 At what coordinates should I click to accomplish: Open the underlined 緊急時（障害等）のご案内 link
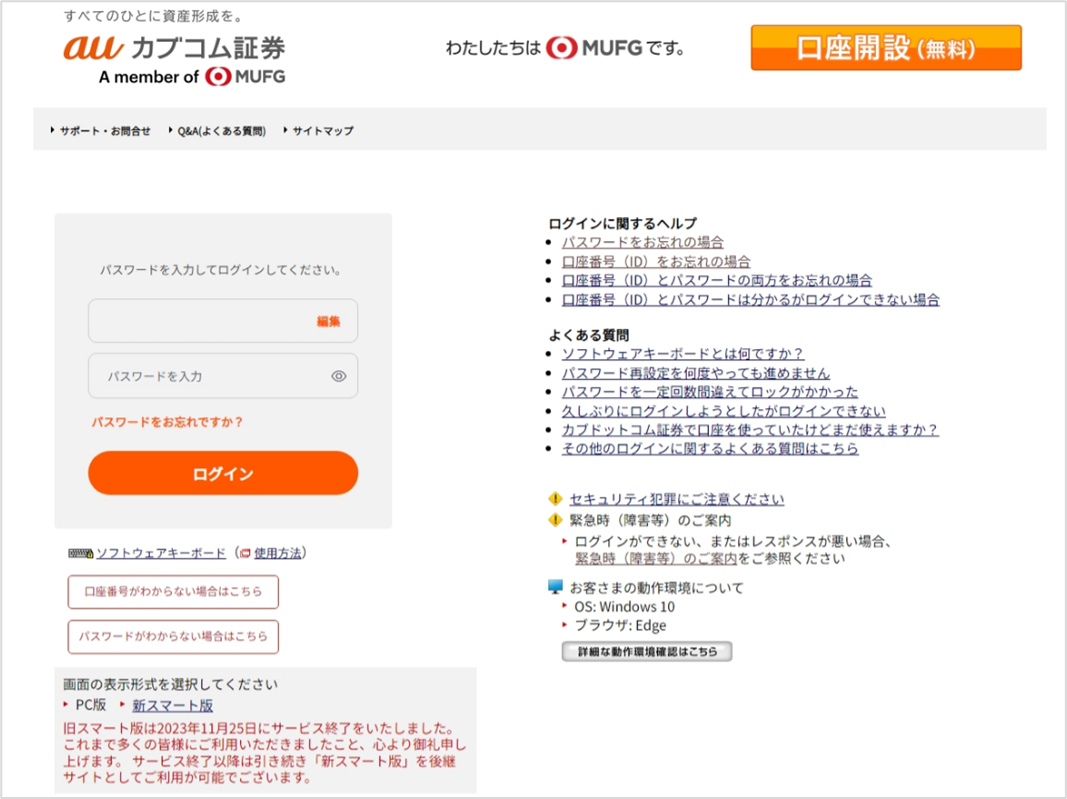click(656, 559)
